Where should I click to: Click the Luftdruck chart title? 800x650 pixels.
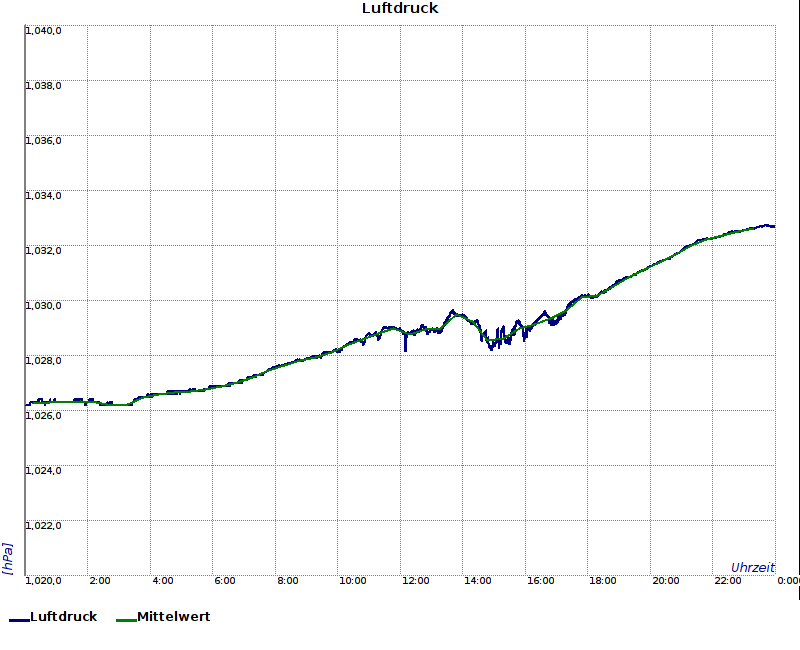click(x=400, y=9)
